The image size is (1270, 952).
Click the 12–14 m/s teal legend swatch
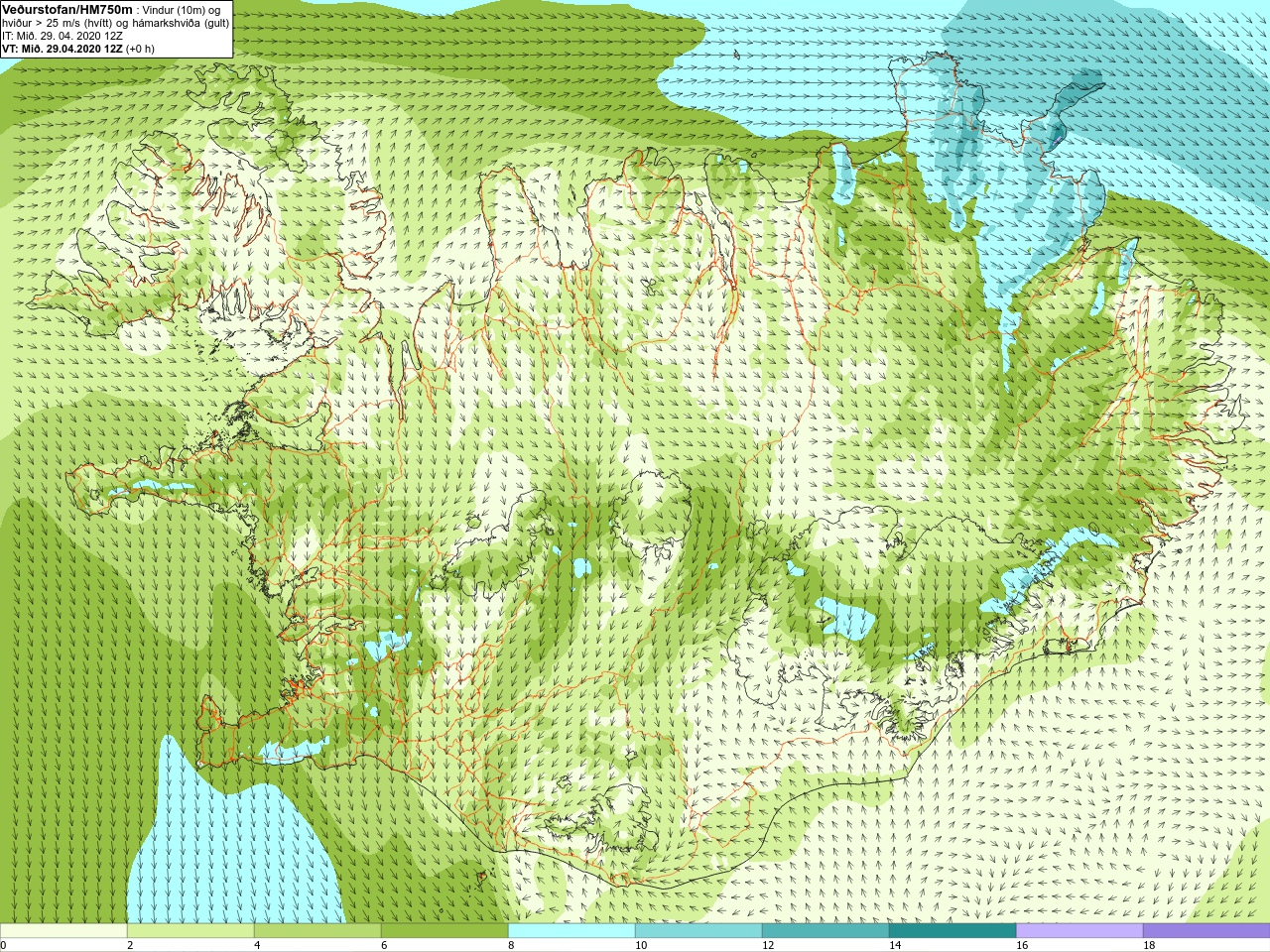[825, 931]
